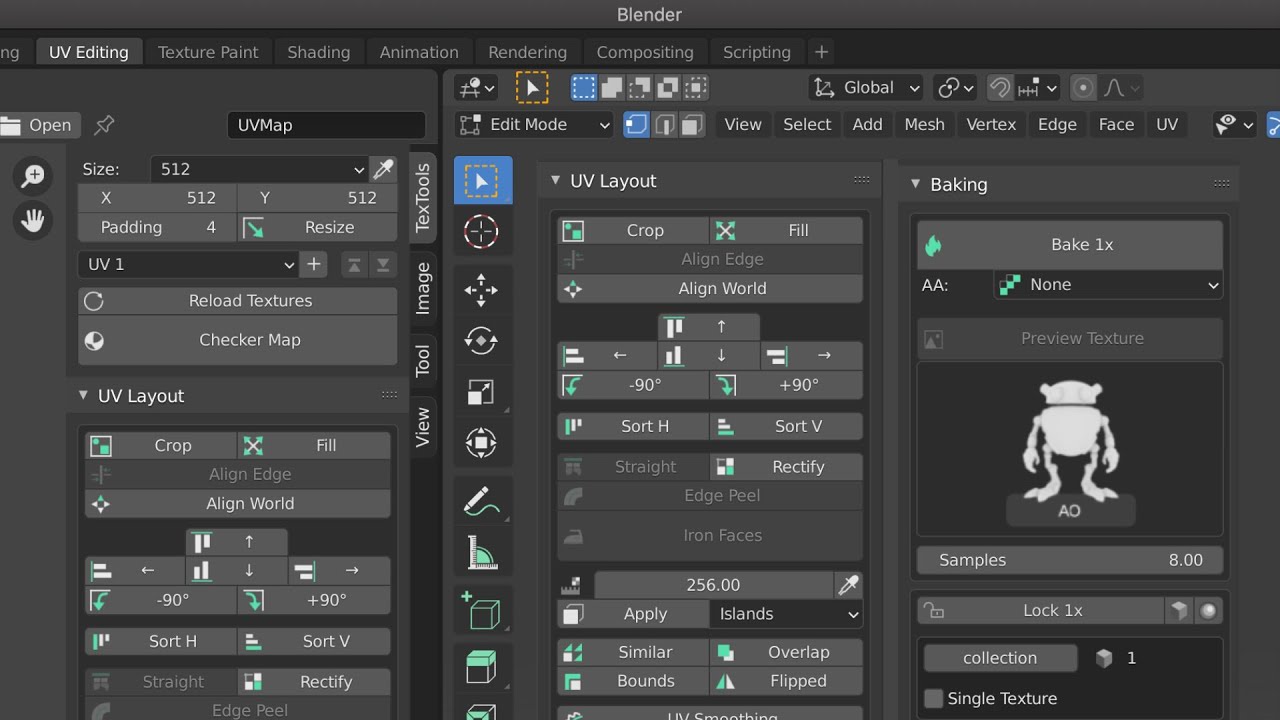Collapse the UV Layout panel in viewport

tap(555, 180)
